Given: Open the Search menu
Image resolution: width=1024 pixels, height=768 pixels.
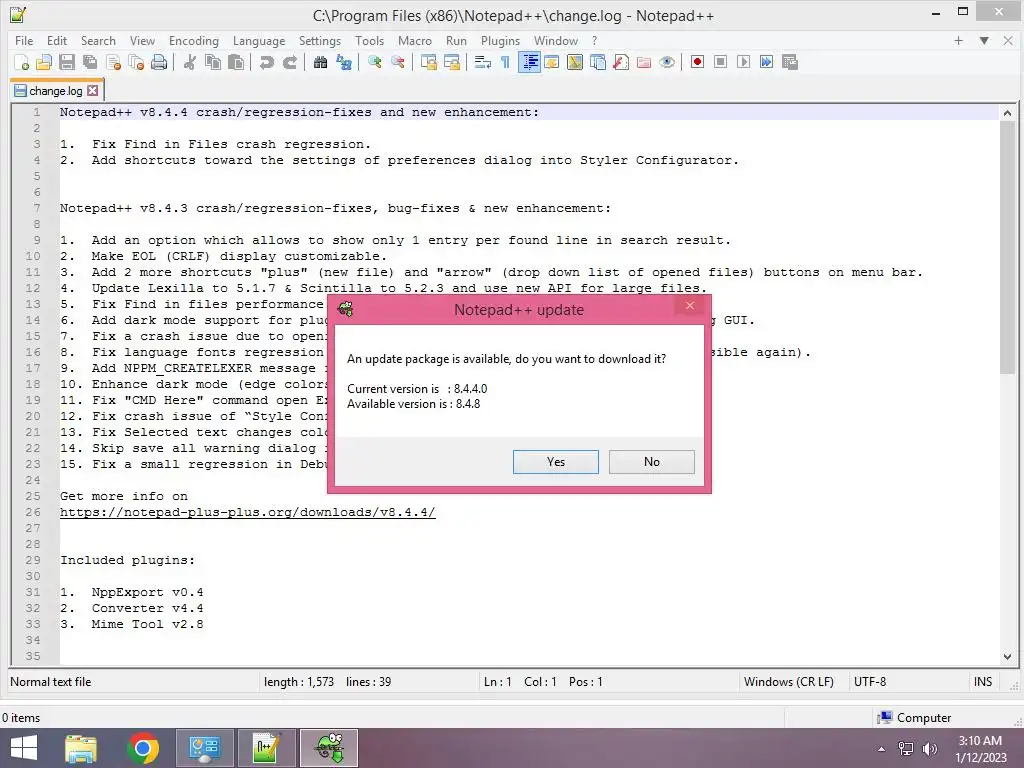Looking at the screenshot, I should (98, 40).
